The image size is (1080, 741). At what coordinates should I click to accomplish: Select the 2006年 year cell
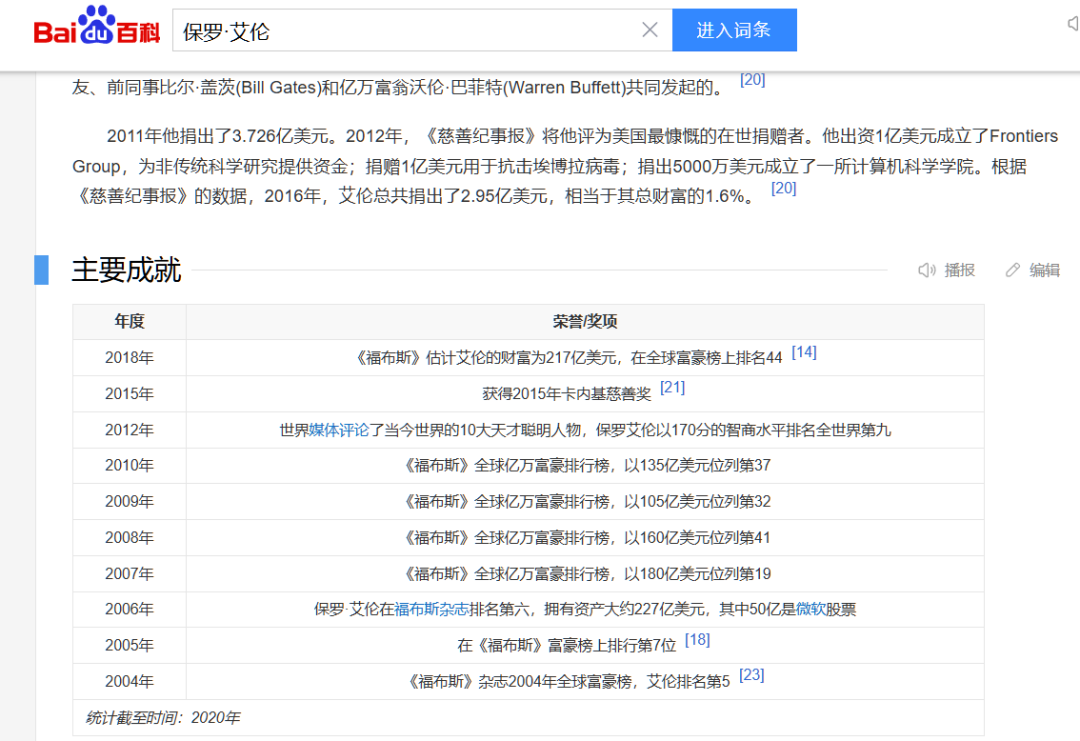coord(129,609)
